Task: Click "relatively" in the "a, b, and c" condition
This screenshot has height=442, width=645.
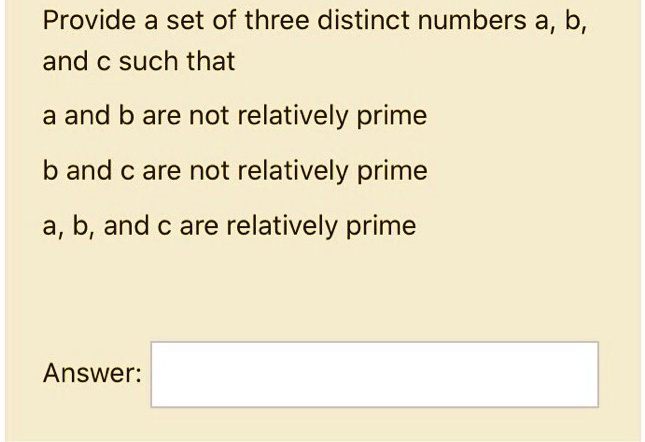Action: pos(282,226)
